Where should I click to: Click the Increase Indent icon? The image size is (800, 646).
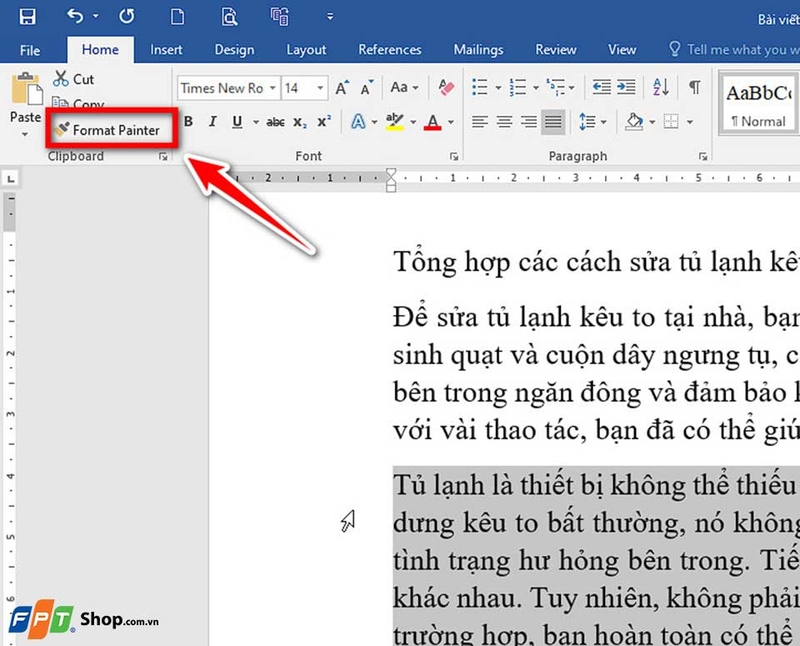(625, 88)
